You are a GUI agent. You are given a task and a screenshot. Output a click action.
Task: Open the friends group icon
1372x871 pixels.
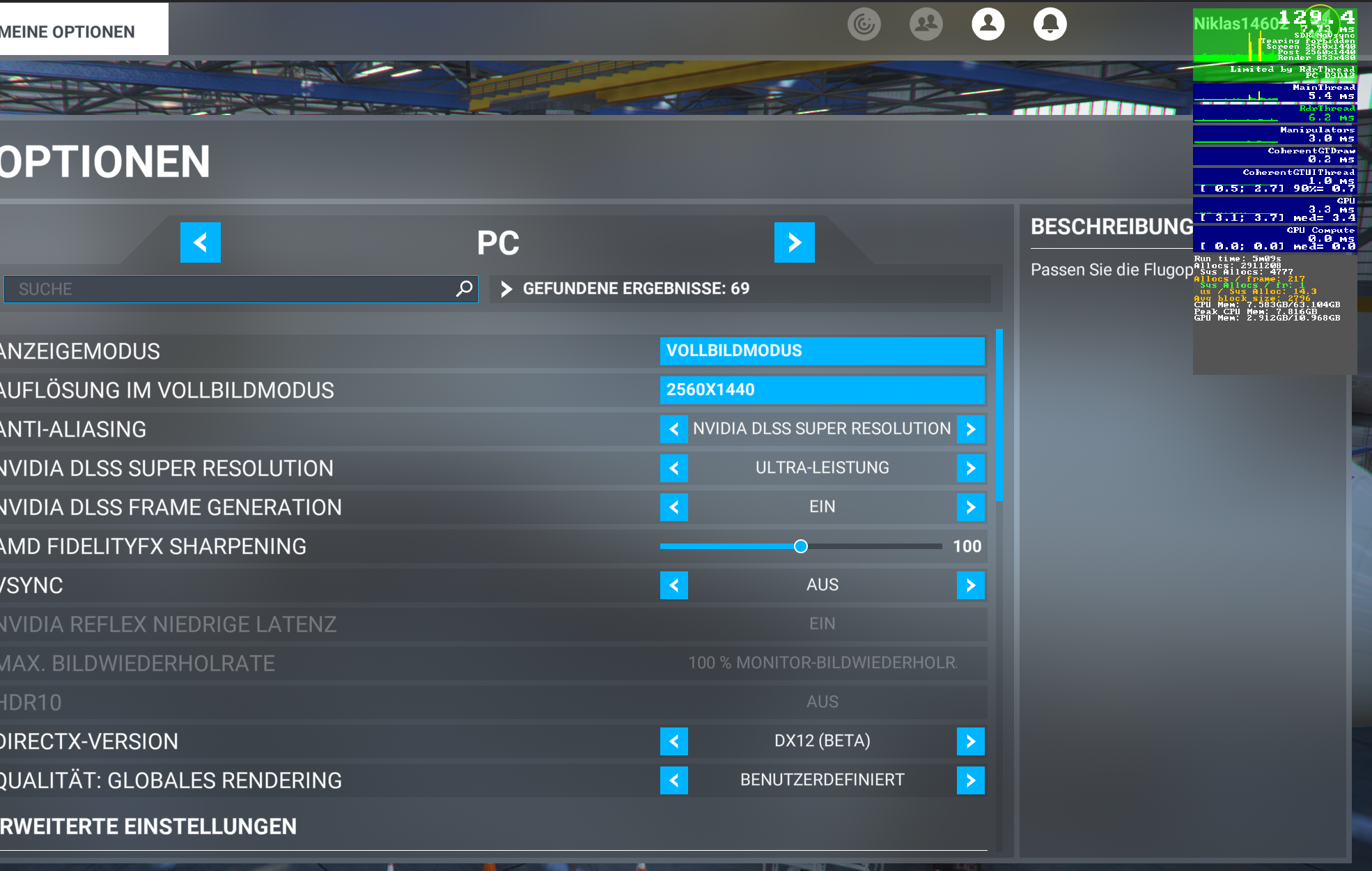[926, 24]
